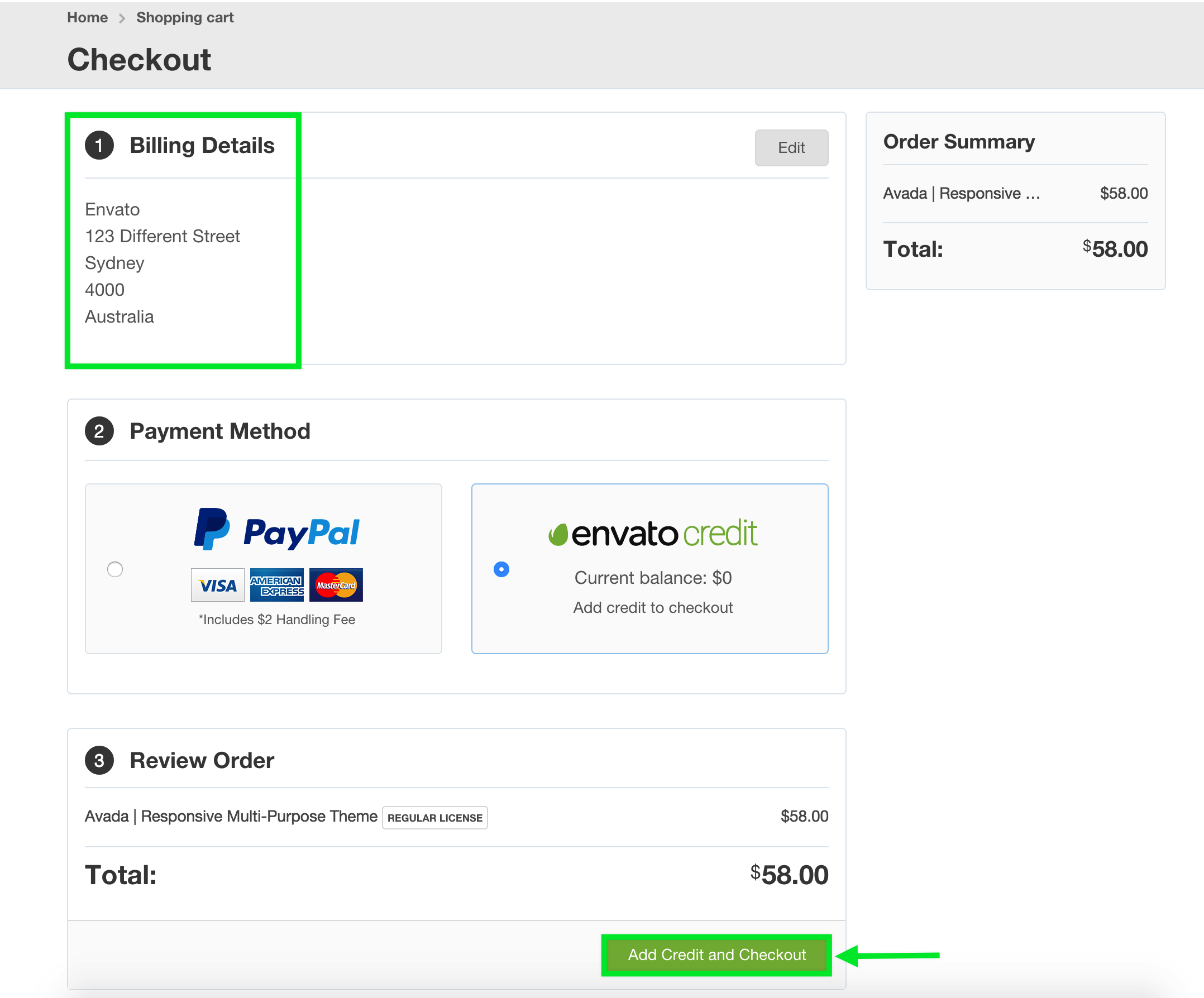Click the step 1 number badge
This screenshot has height=998, width=1204.
tap(99, 146)
